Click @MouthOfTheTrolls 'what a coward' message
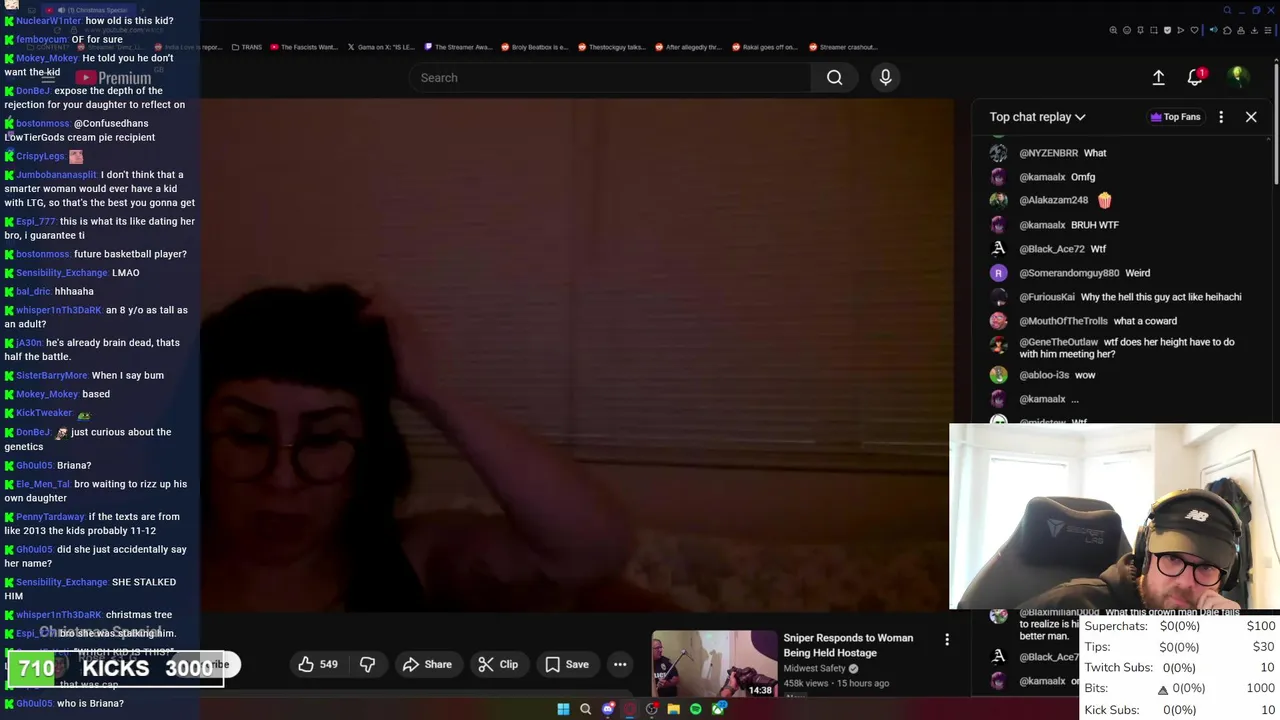This screenshot has width=1280, height=720. click(1098, 321)
